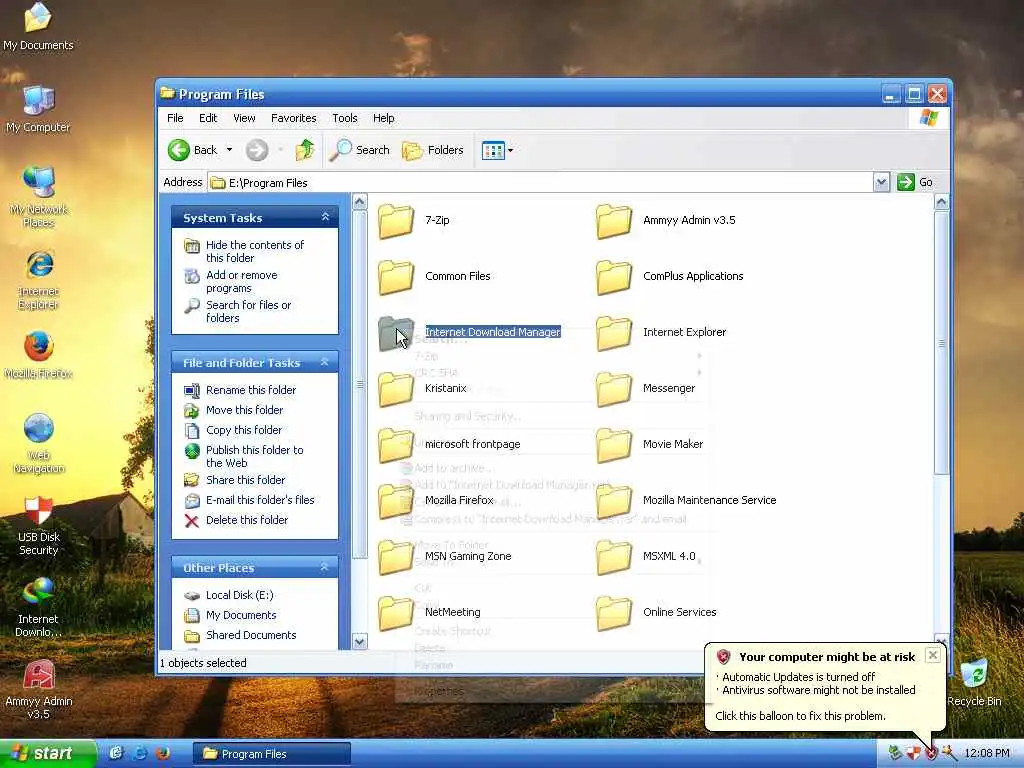
Task: Collapse the System Tasks panel
Action: click(x=325, y=217)
